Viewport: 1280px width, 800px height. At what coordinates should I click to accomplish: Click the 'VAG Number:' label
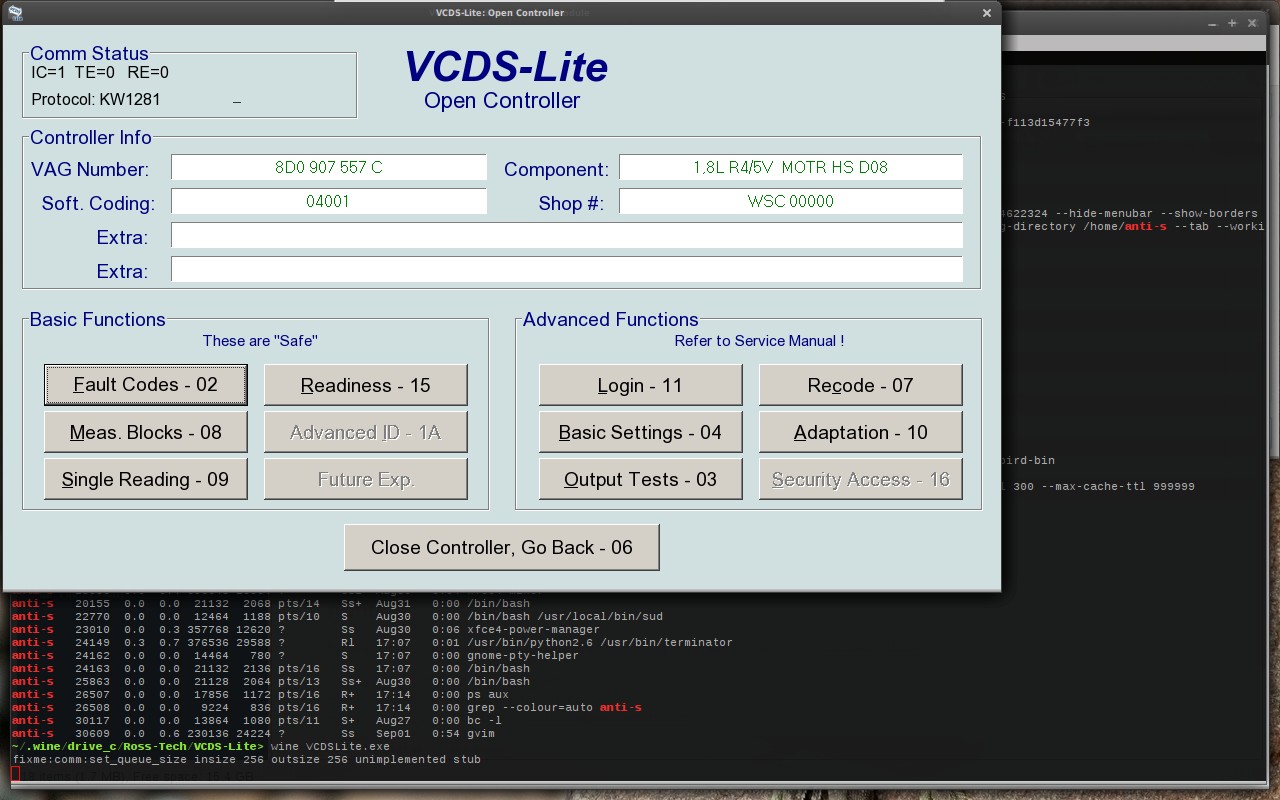(x=90, y=170)
